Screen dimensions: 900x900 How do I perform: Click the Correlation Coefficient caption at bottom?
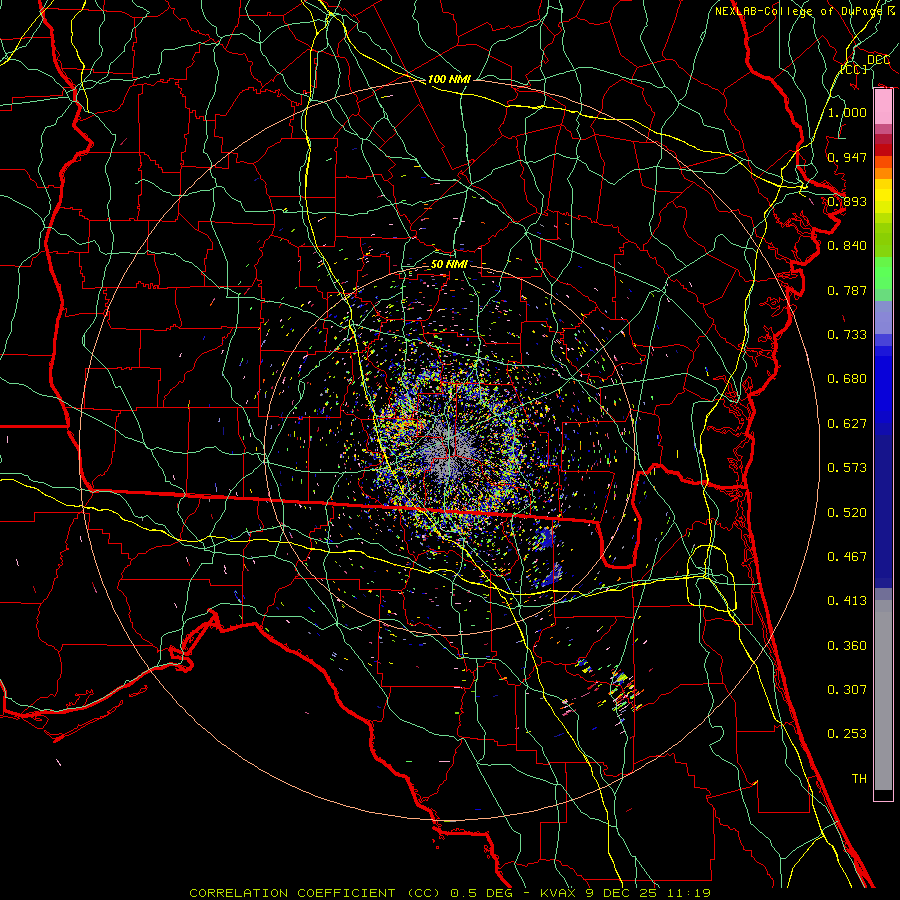click(449, 893)
